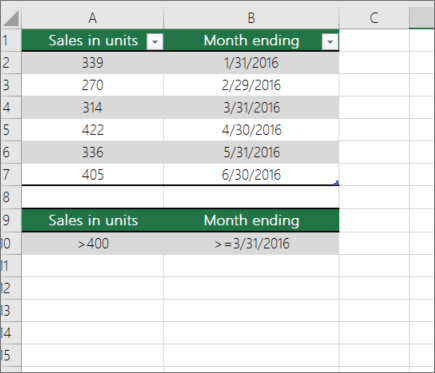Select the Sales in units header in row 1

93,40
